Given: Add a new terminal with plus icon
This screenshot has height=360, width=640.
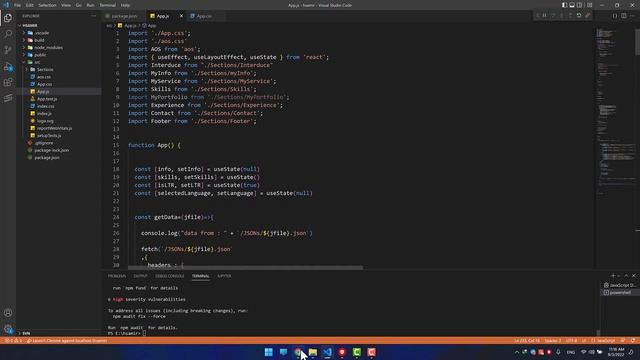Looking at the screenshot, I should coord(613,276).
